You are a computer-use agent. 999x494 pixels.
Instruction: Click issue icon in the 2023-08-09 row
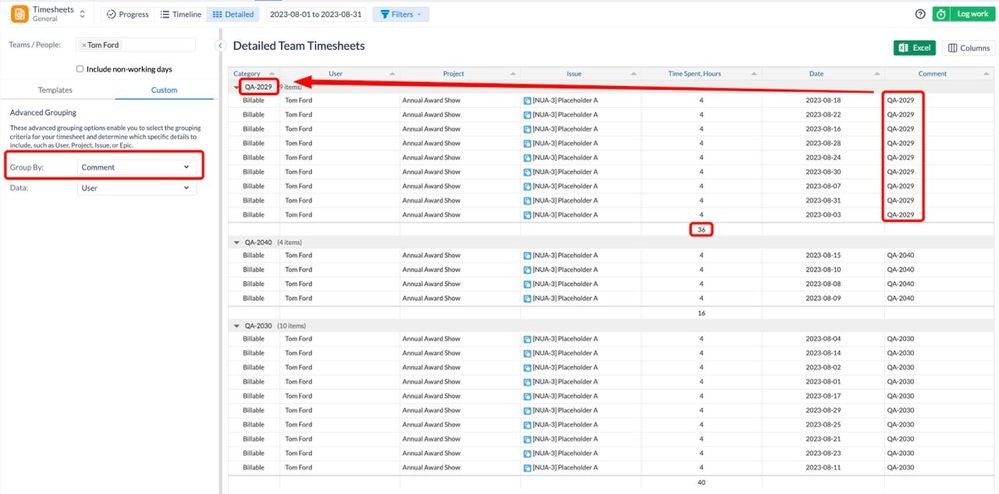pyautogui.click(x=527, y=298)
